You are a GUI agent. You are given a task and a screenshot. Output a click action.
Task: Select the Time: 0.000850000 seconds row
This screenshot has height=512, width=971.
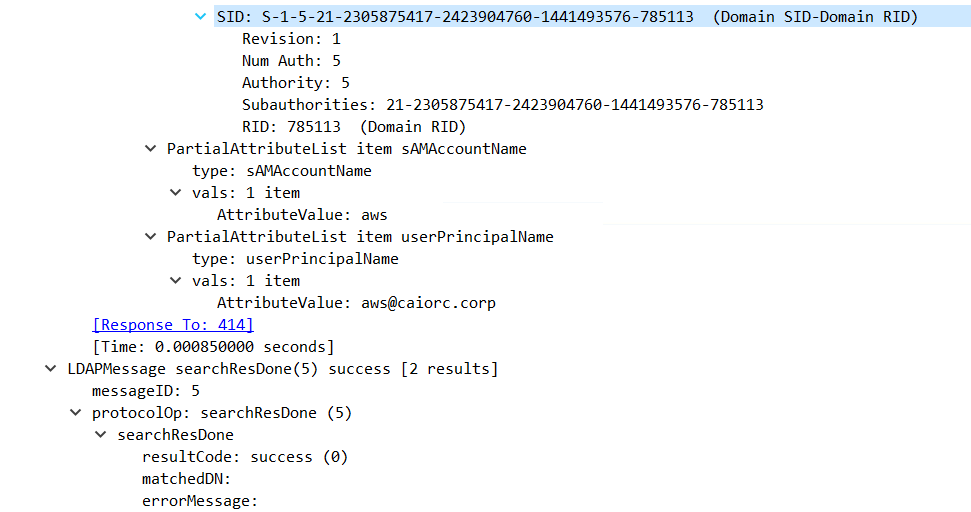[x=212, y=347]
